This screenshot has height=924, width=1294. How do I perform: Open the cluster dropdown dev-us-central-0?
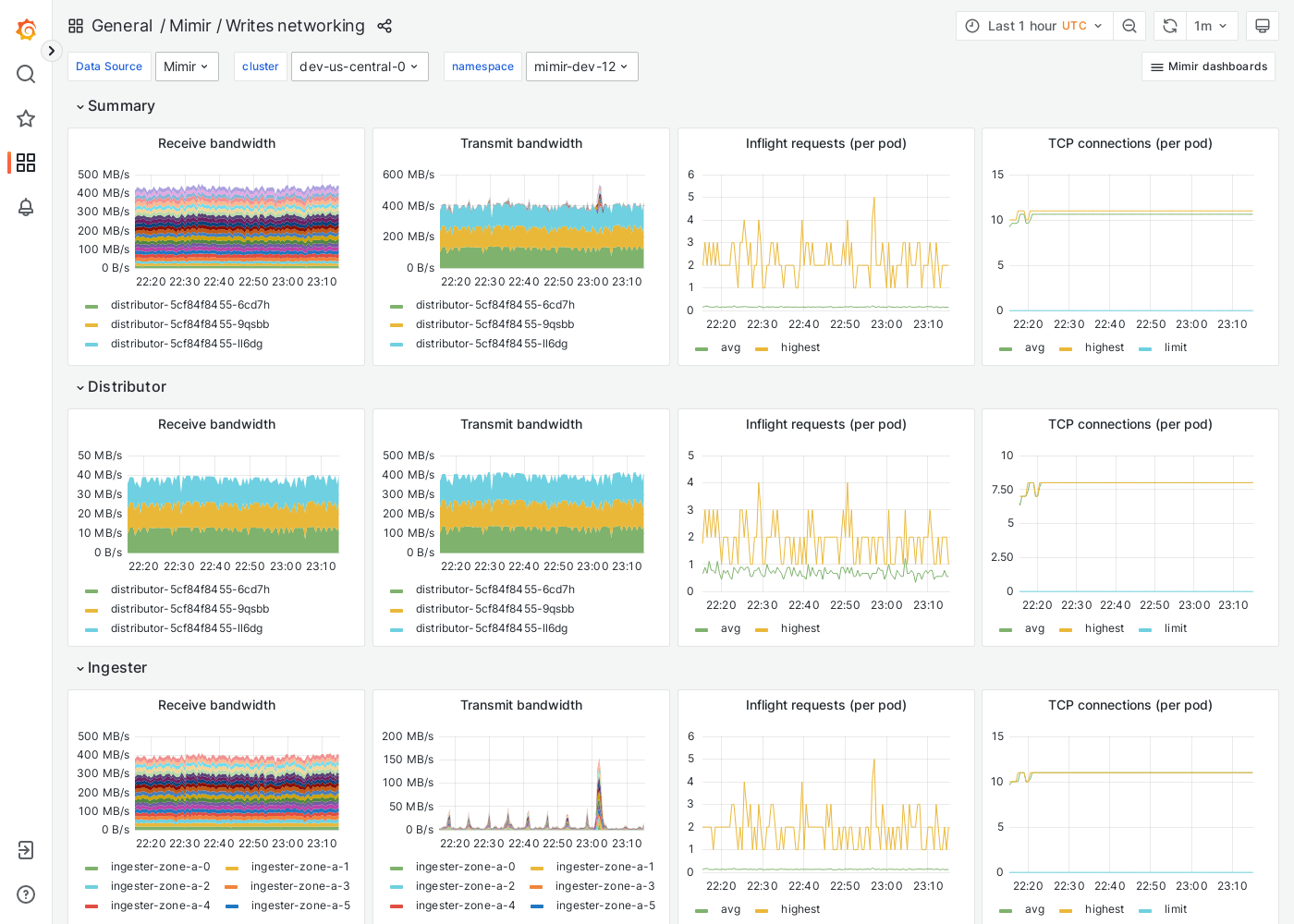click(360, 66)
